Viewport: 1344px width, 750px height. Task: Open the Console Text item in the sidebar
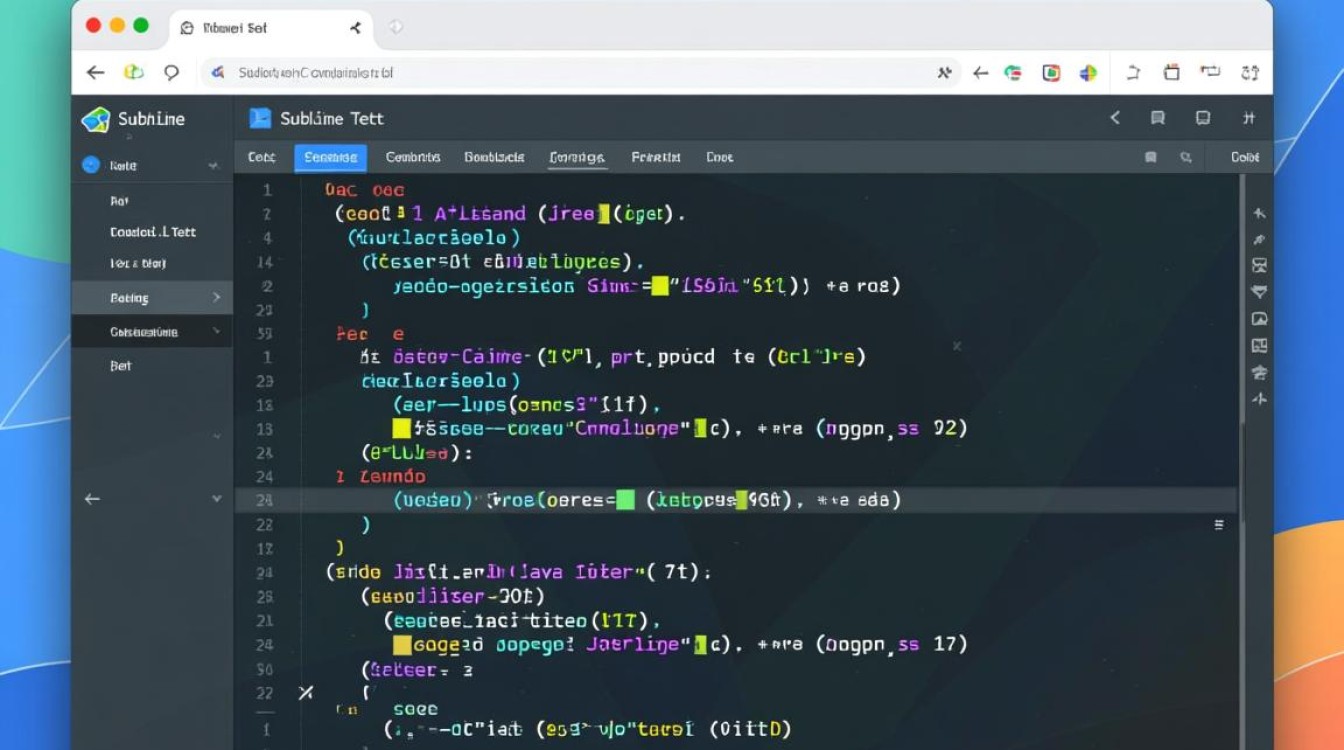click(x=150, y=232)
